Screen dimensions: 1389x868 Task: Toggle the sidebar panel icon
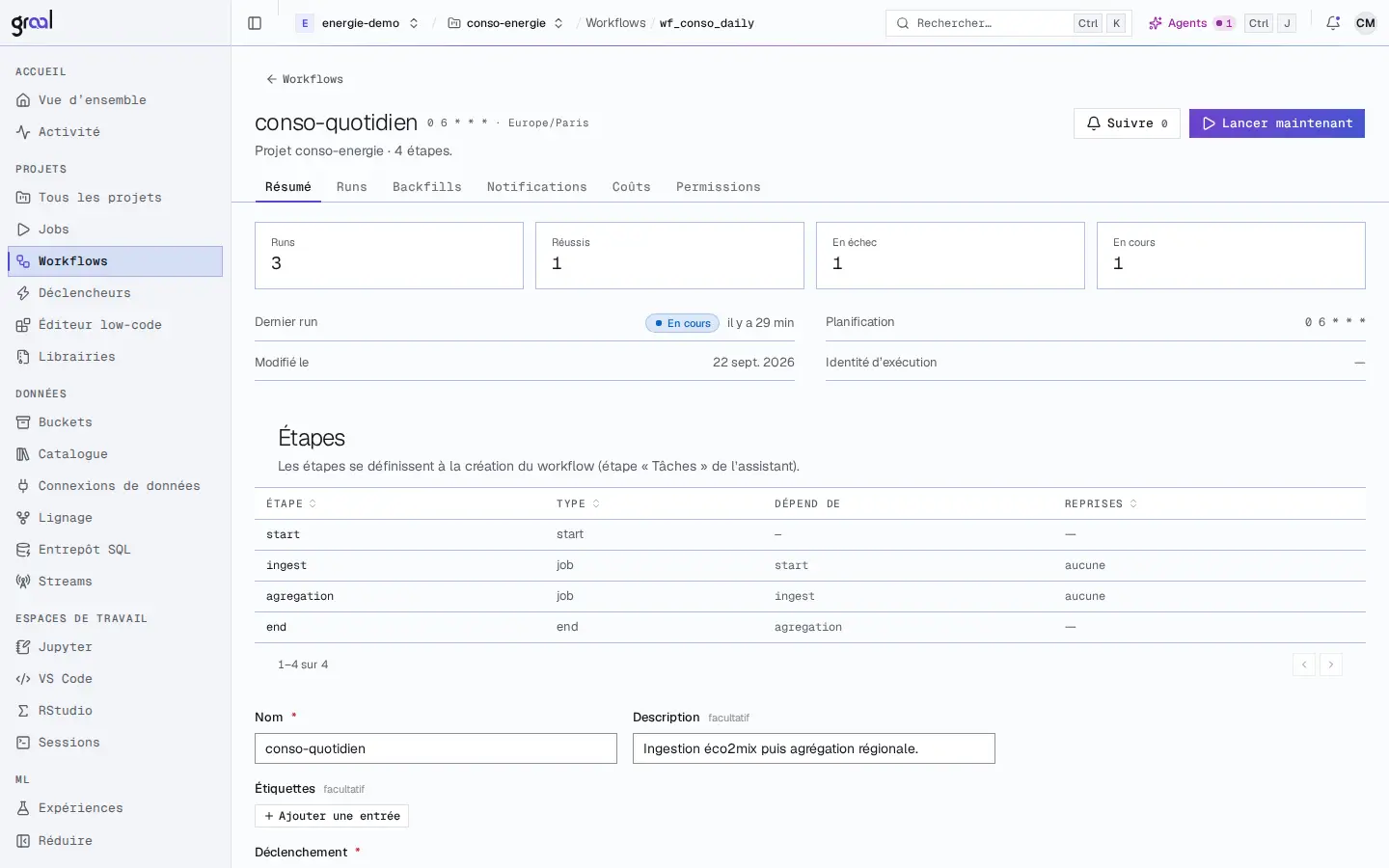click(255, 23)
